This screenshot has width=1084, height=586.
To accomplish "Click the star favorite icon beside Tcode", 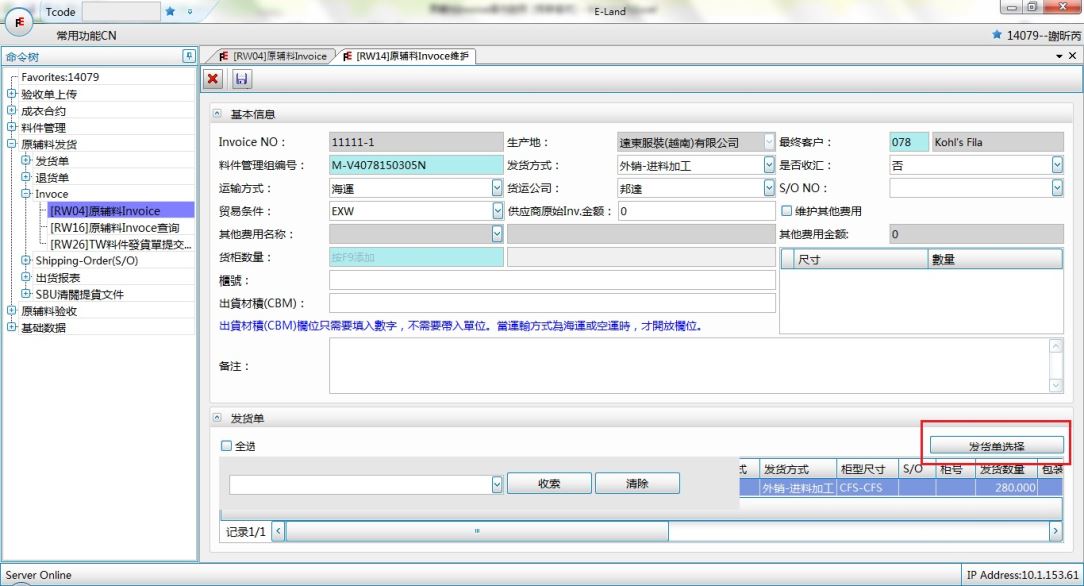I will coord(170,11).
